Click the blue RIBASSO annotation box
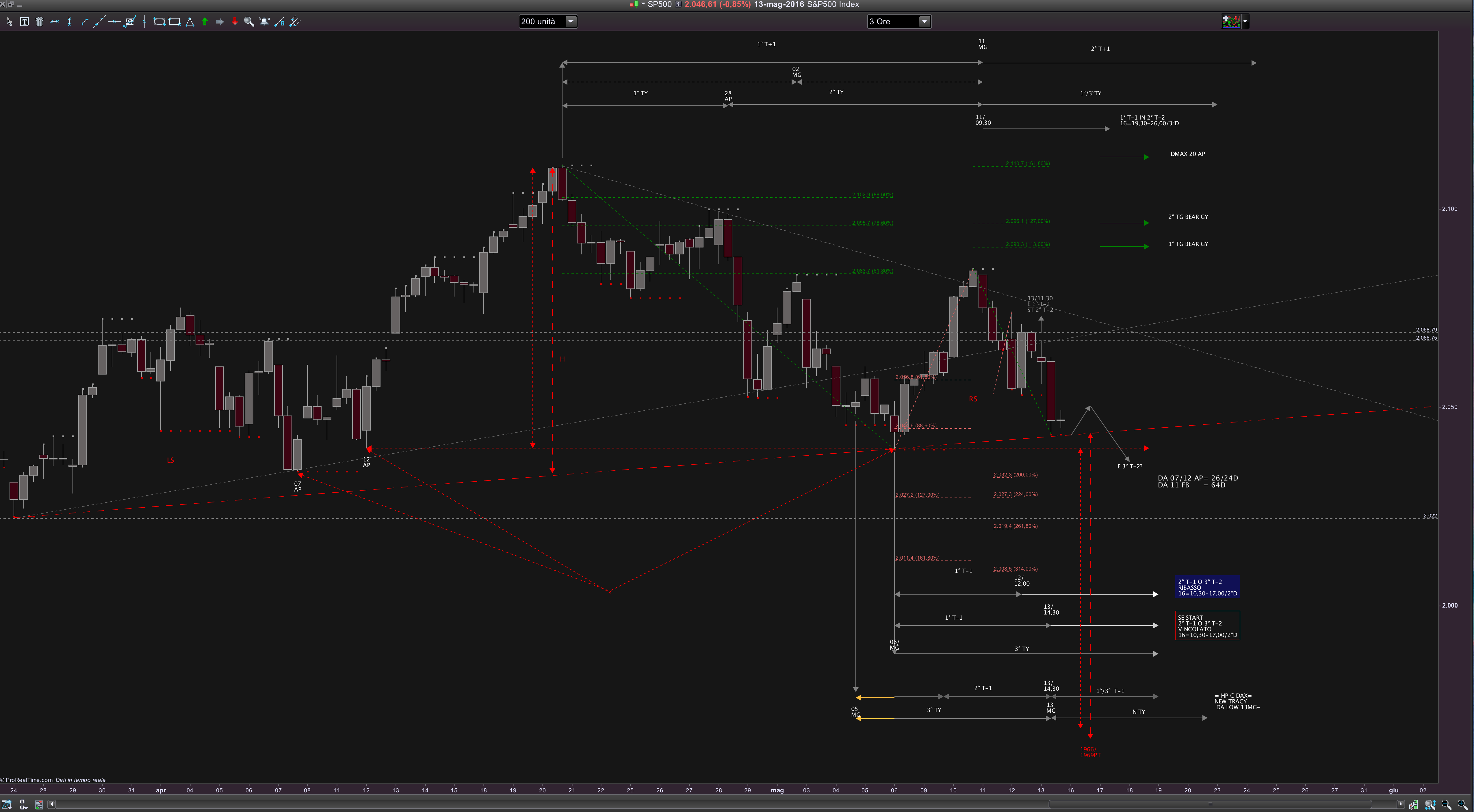Viewport: 1474px width, 812px height. point(1207,587)
